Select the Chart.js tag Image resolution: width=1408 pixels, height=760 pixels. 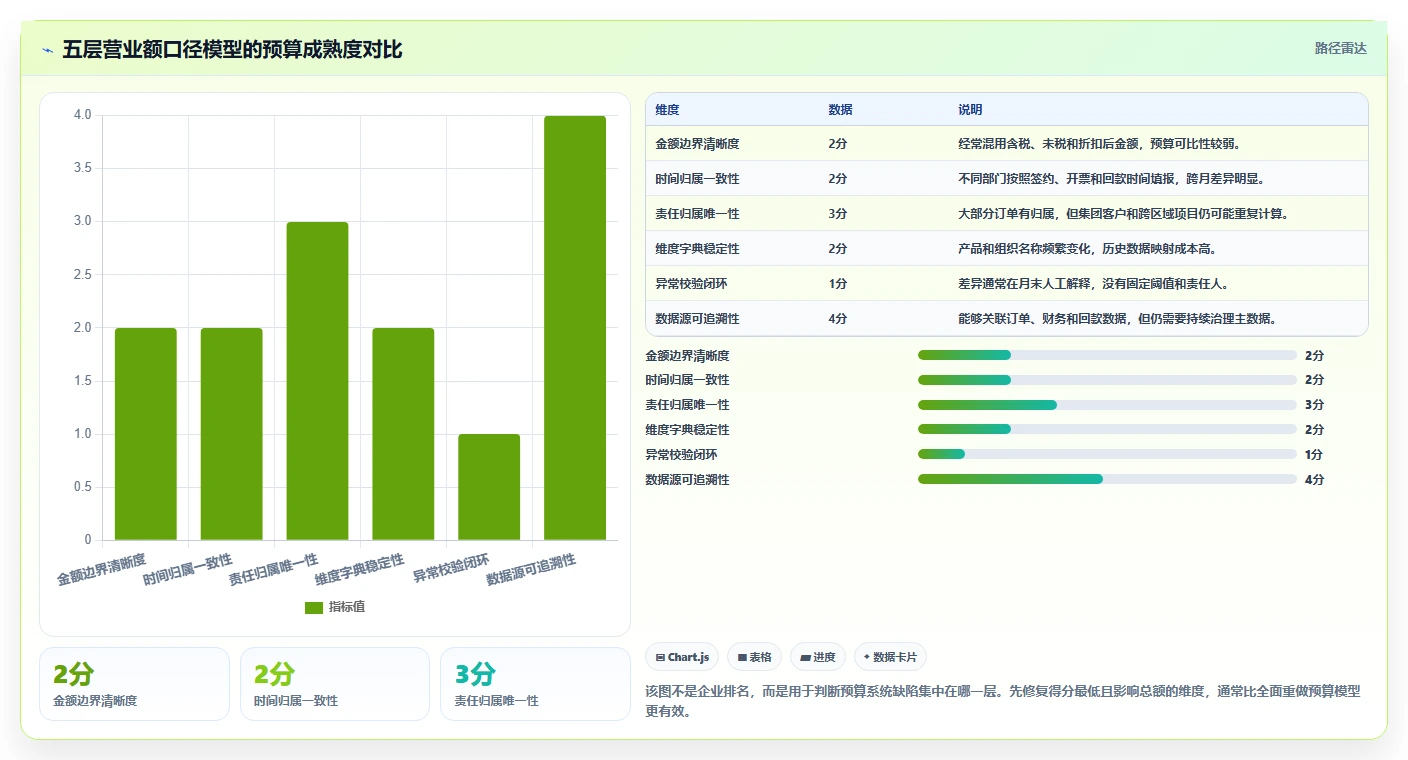click(682, 657)
